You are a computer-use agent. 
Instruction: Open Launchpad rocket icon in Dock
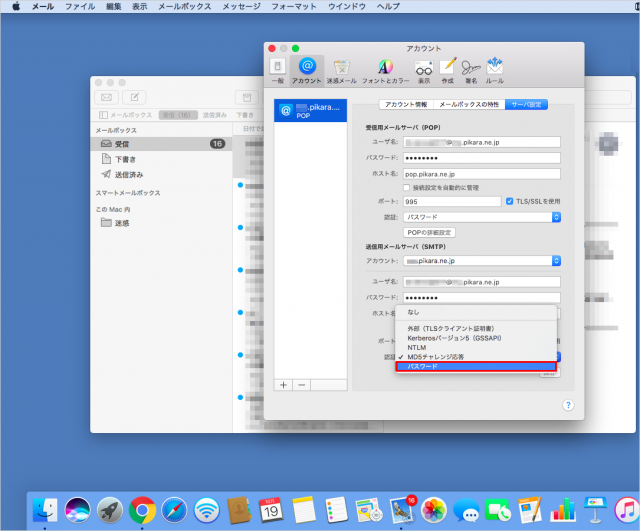point(110,510)
